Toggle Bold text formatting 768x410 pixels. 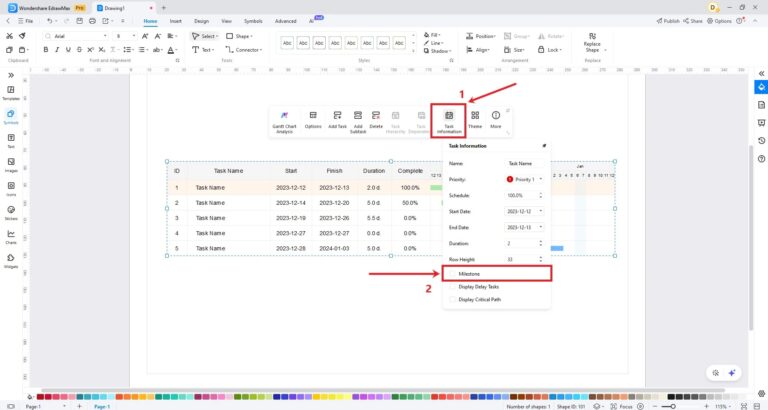pos(46,49)
